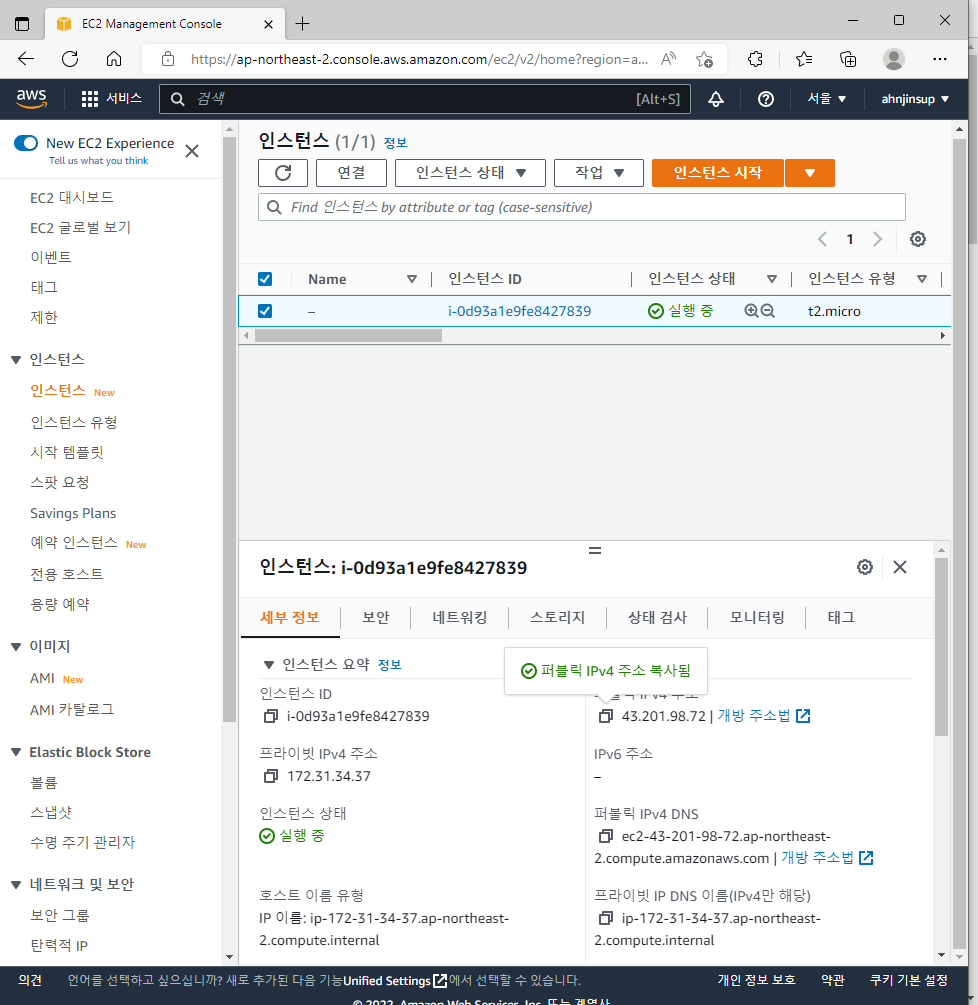Copy public IPv4 address 43.201.98.72
Screen dimensions: 978x1005
pyautogui.click(x=606, y=716)
